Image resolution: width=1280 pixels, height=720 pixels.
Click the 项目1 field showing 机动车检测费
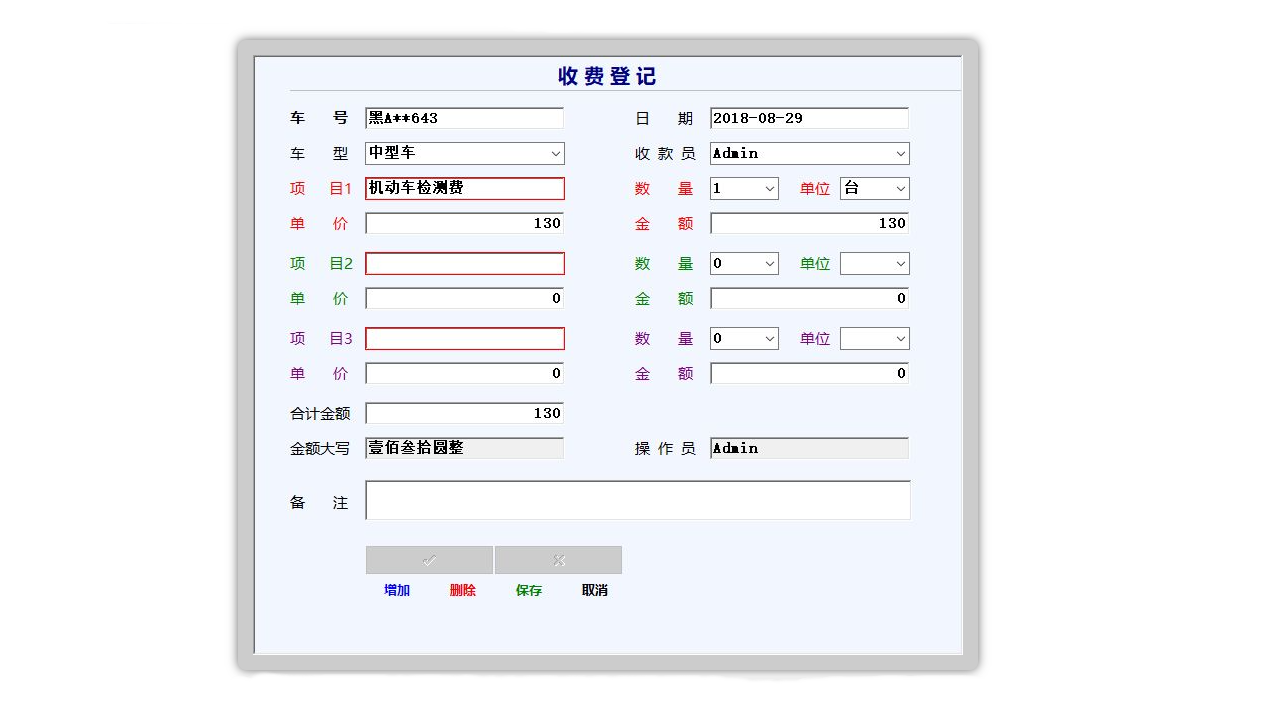coord(464,188)
